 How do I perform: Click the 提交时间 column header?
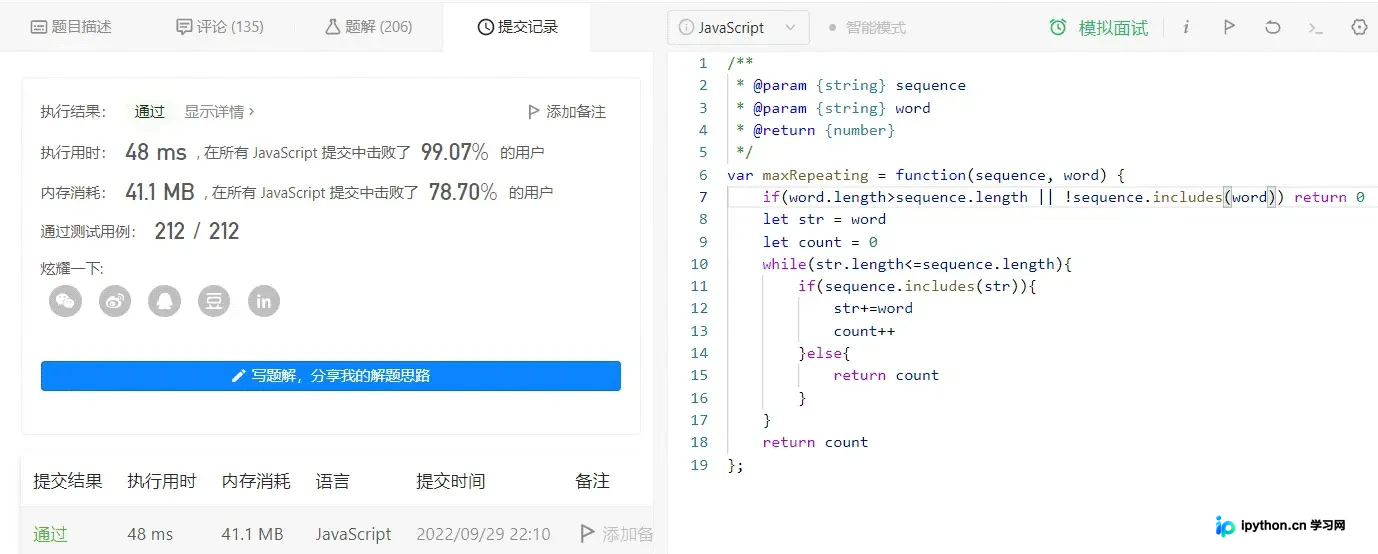click(x=451, y=481)
